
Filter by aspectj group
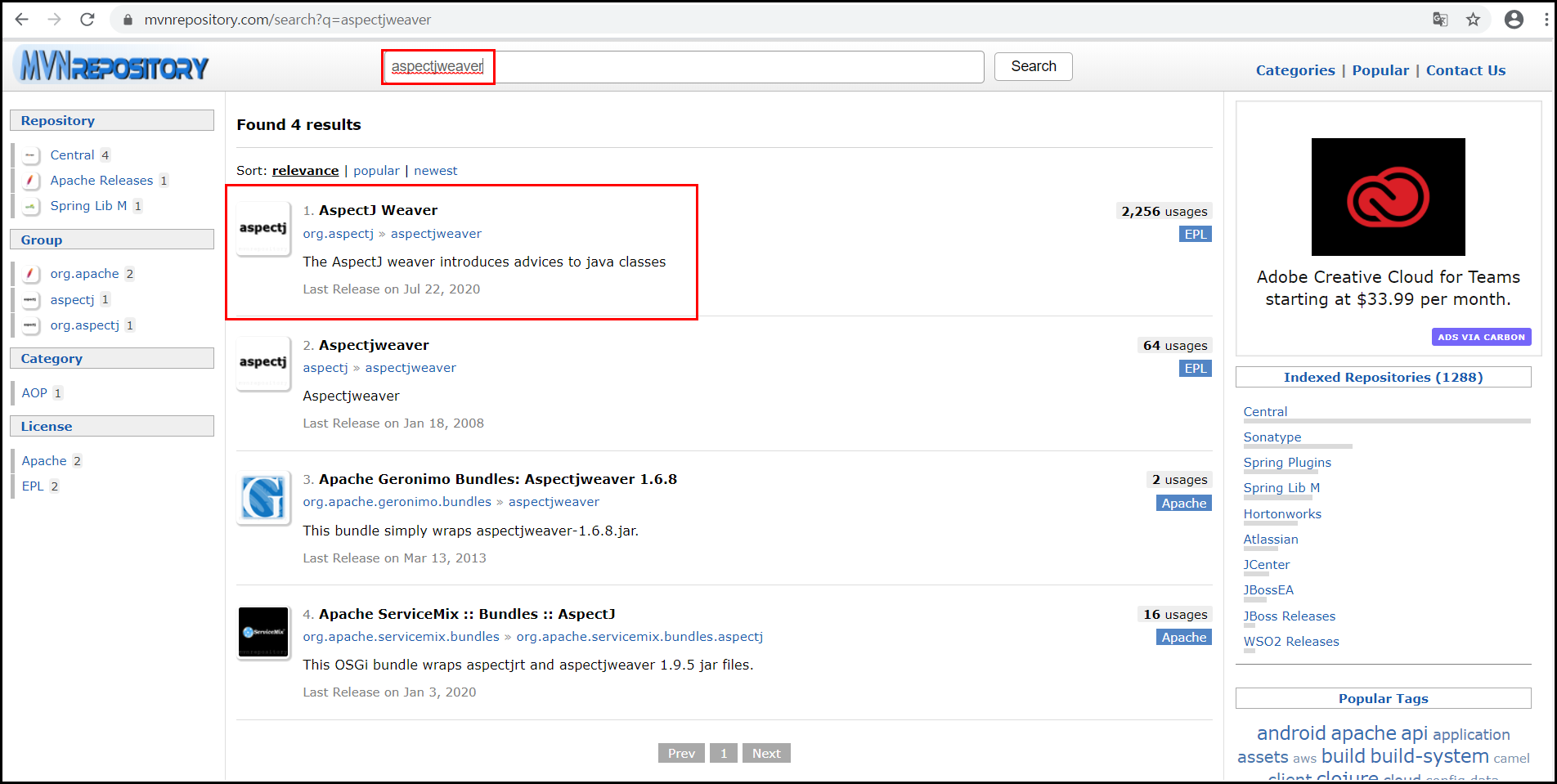pyautogui.click(x=72, y=300)
